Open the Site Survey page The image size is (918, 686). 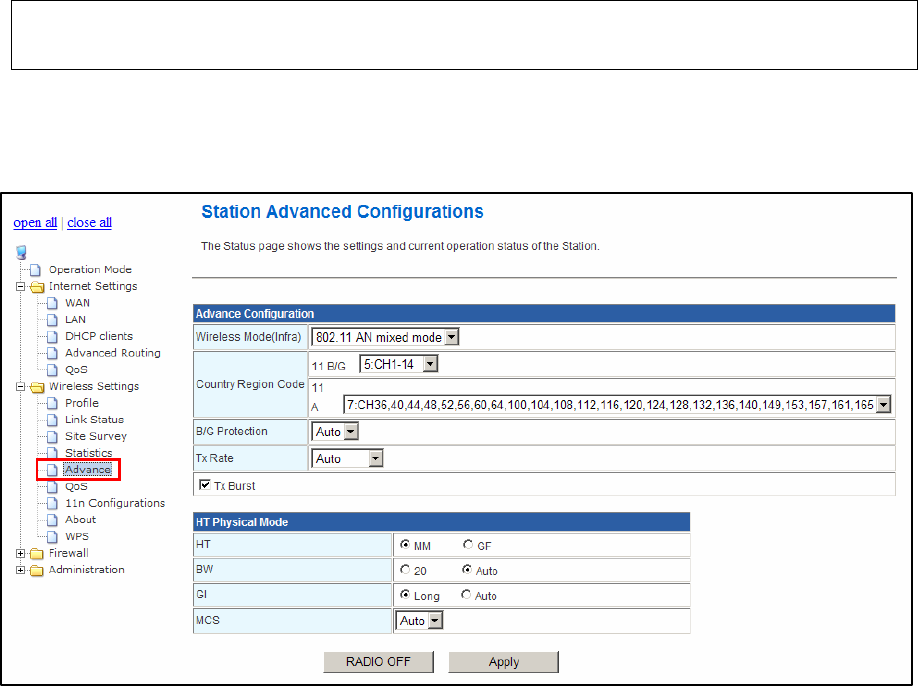[x=96, y=437]
